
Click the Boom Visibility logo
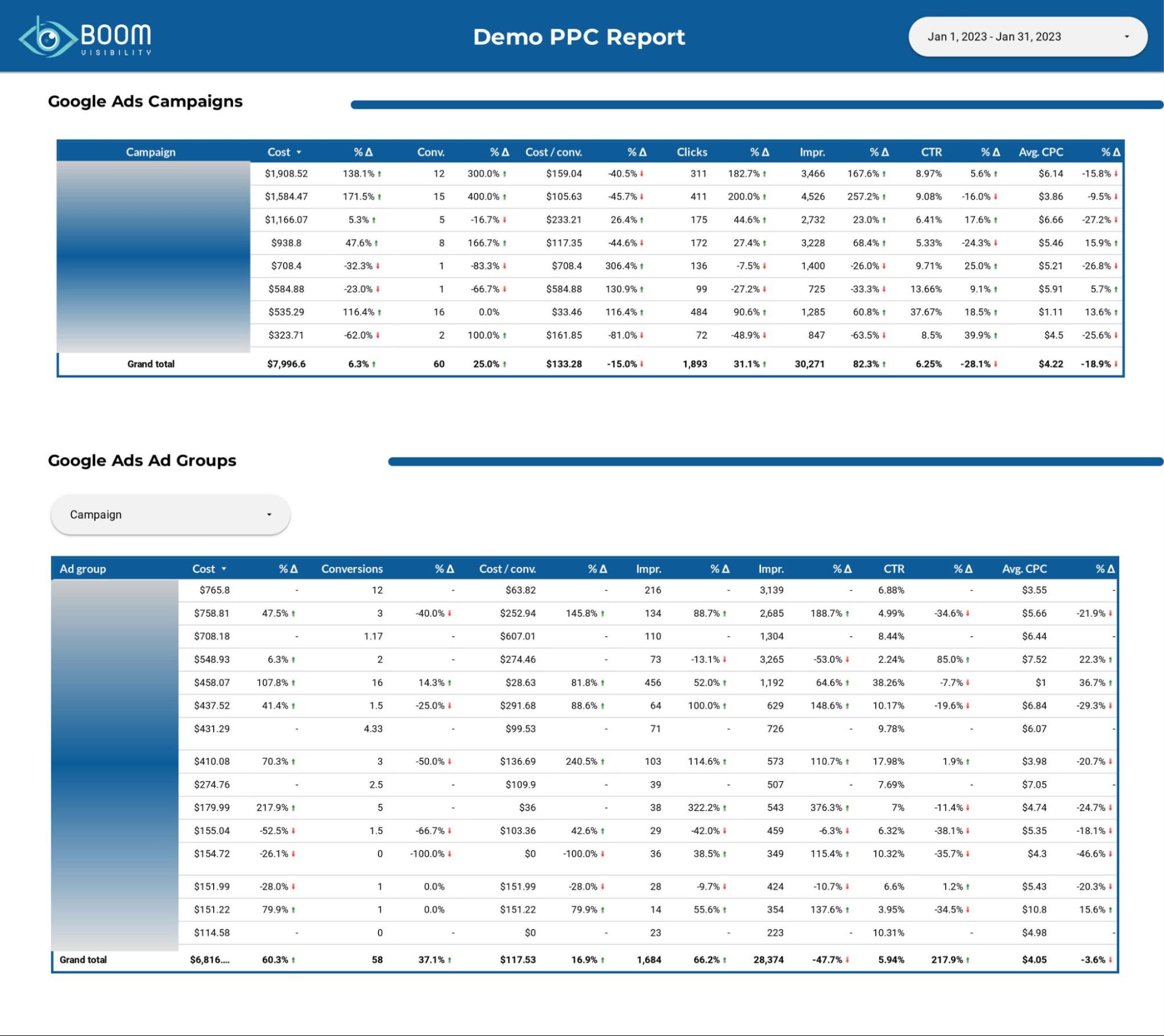pos(85,37)
